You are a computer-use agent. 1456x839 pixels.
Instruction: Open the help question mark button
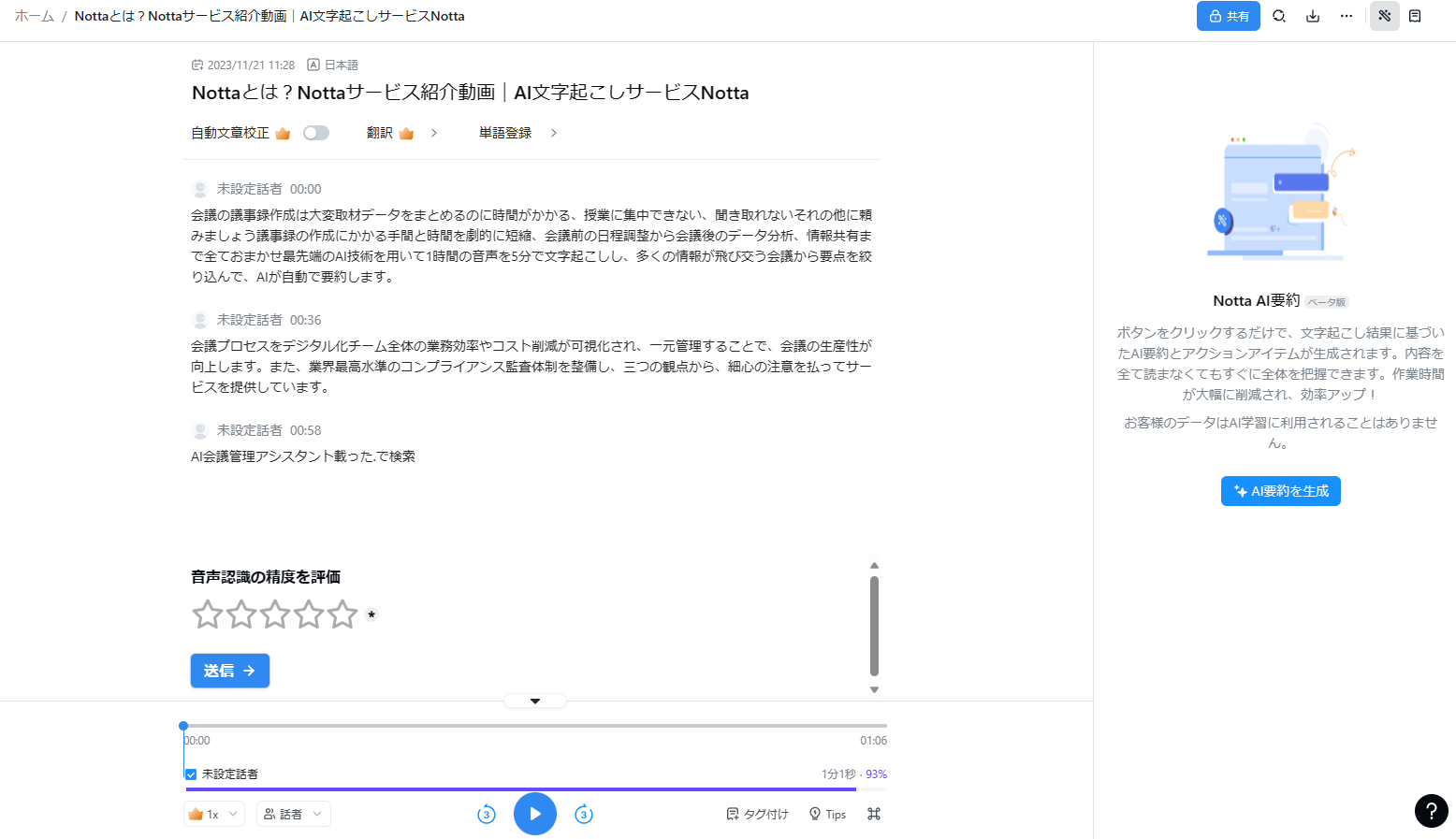(1432, 811)
